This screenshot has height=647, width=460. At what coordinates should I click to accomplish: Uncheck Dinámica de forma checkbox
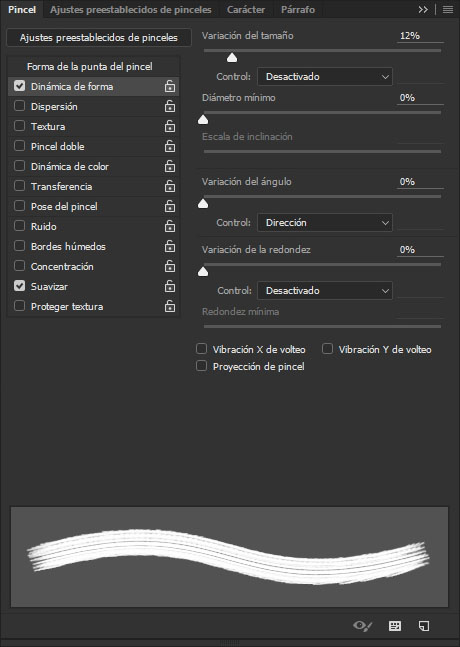(19, 86)
